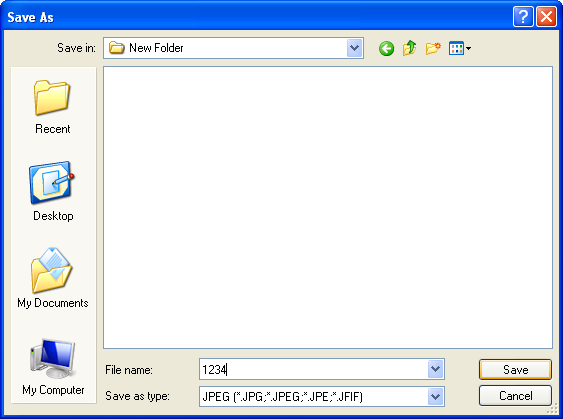Open My Documents shortcut

click(x=52, y=278)
